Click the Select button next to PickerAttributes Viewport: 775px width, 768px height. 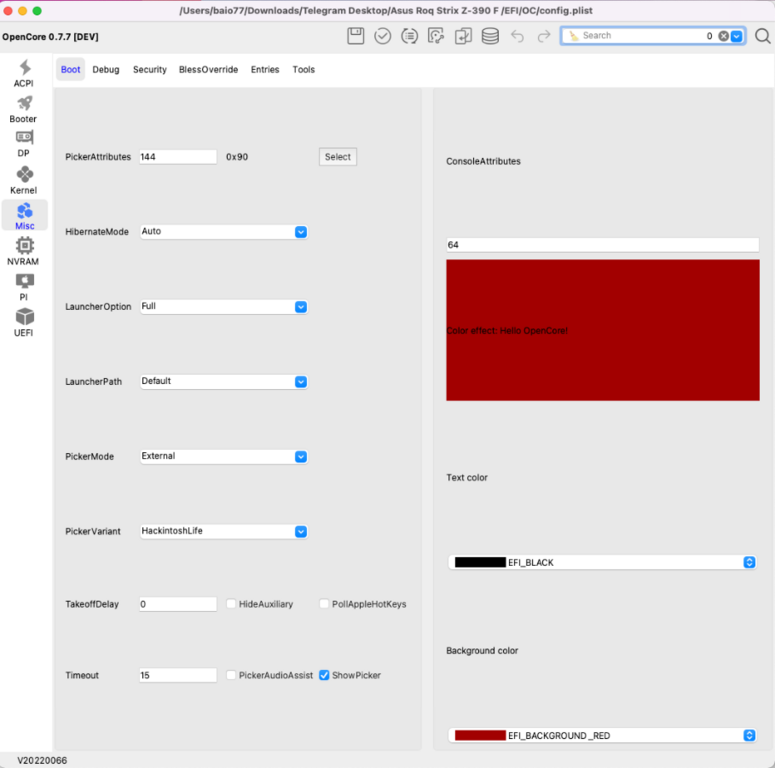338,157
